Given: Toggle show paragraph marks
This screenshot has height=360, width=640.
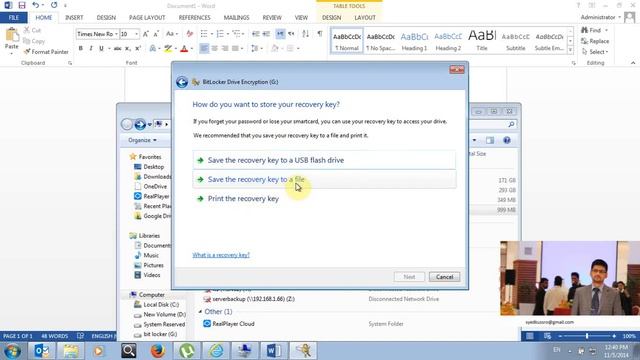Looking at the screenshot, I should click(320, 34).
